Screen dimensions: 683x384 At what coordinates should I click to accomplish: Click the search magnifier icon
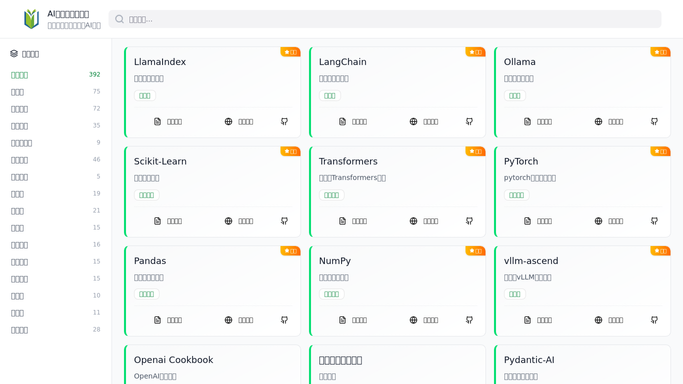click(x=119, y=19)
